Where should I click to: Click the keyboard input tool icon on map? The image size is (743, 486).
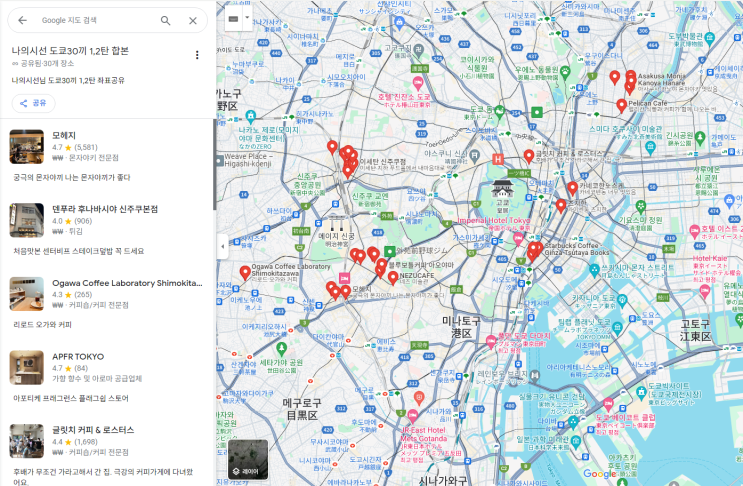point(233,19)
